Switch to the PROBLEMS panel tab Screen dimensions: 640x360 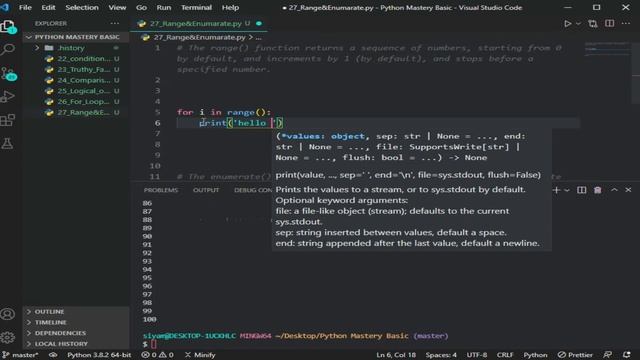(x=161, y=190)
